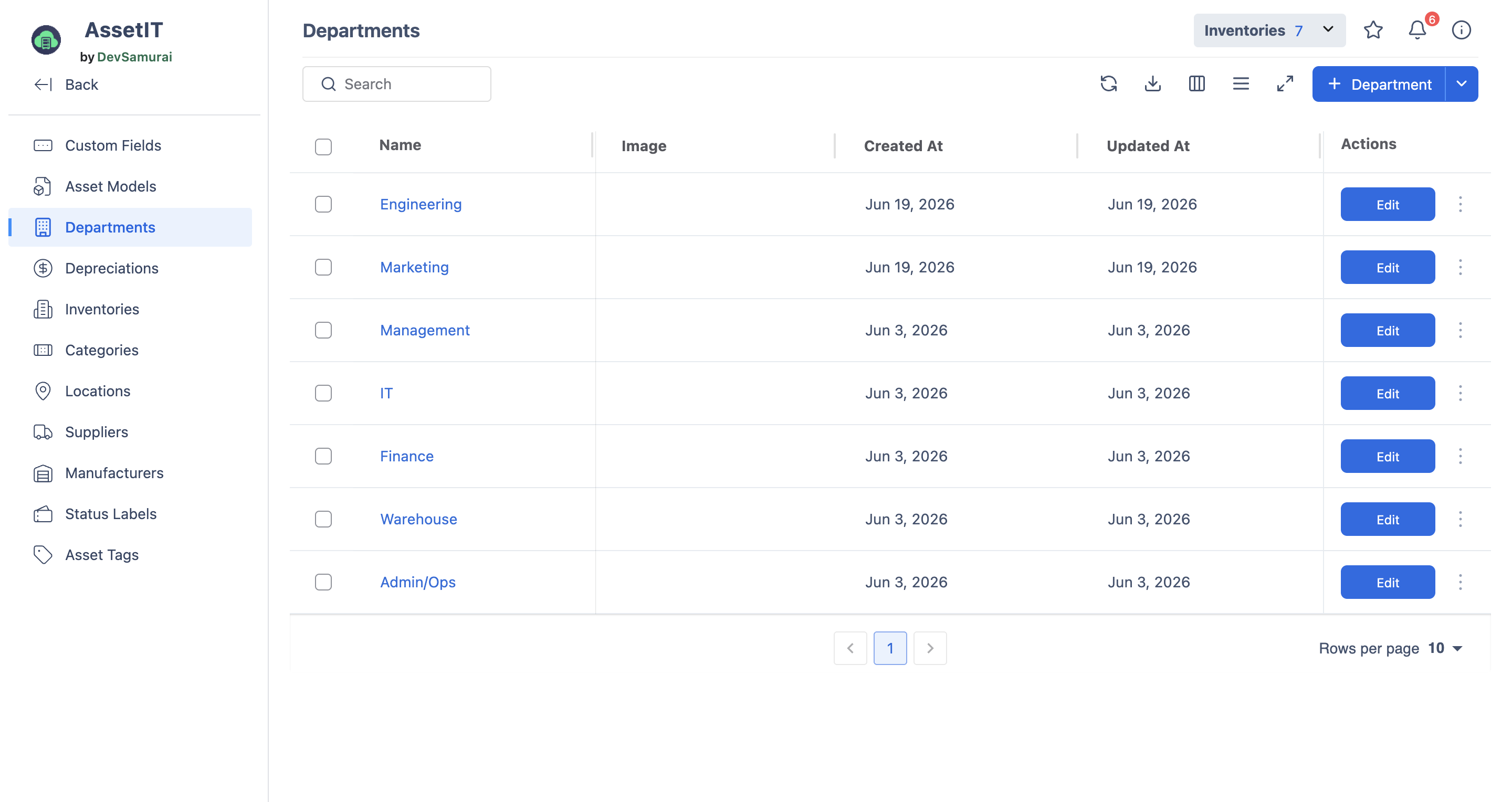Download the departments list
The image size is (1512, 802).
pyautogui.click(x=1152, y=84)
